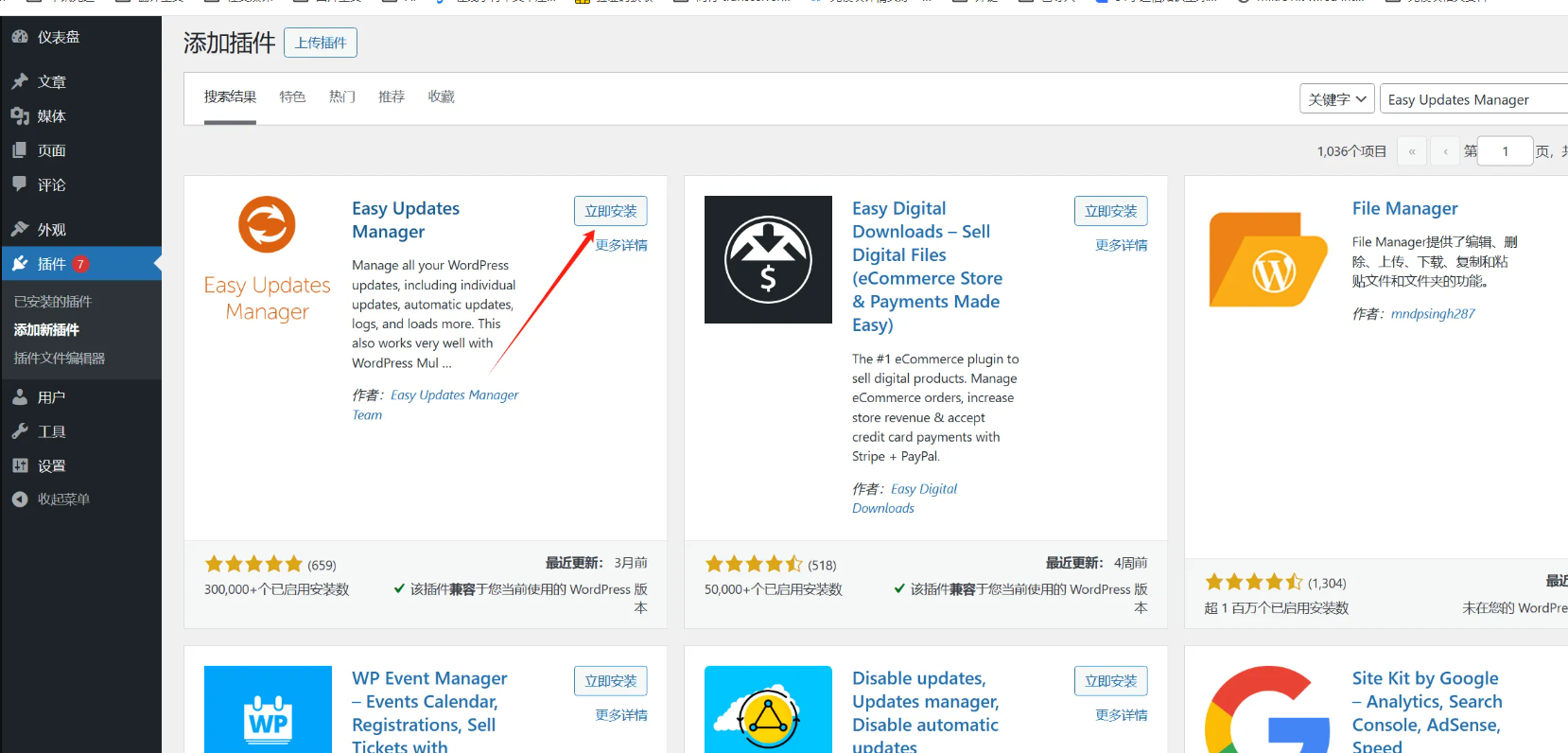Open 已安装的插件 submenu item
The height and width of the screenshot is (753, 1568).
[x=53, y=302]
